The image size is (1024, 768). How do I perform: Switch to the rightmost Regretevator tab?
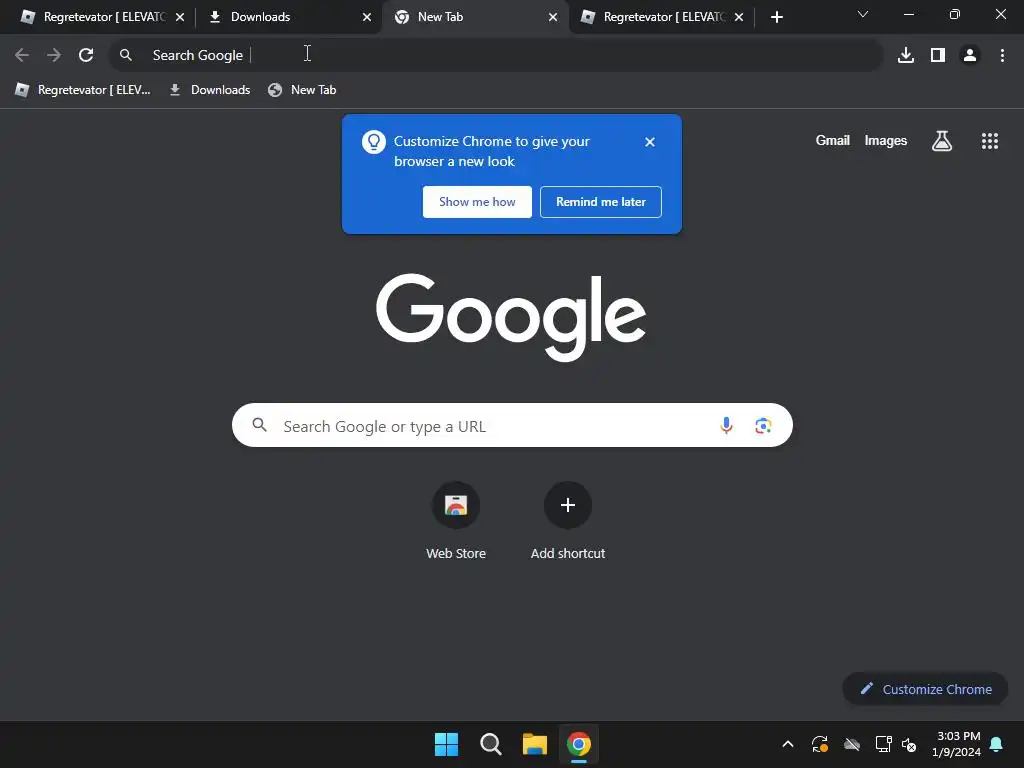[x=660, y=17]
